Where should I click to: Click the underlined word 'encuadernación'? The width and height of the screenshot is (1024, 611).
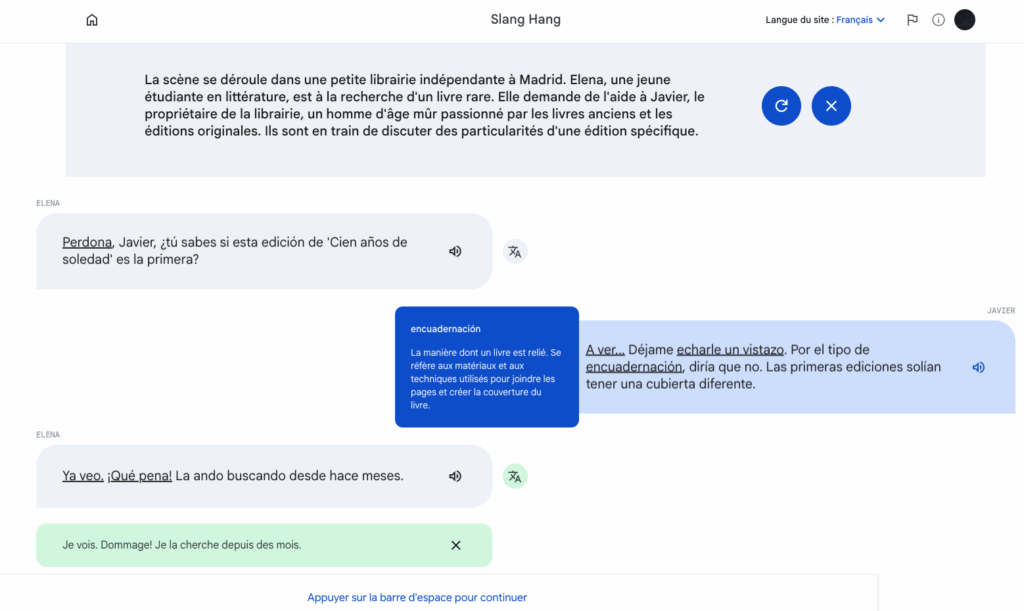(634, 367)
